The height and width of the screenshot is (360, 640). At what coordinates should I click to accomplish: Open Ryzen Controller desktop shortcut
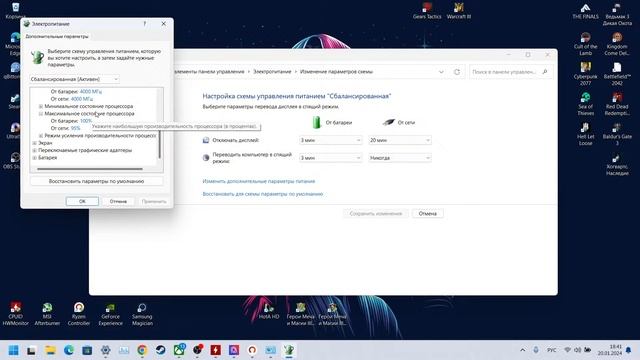(79, 314)
